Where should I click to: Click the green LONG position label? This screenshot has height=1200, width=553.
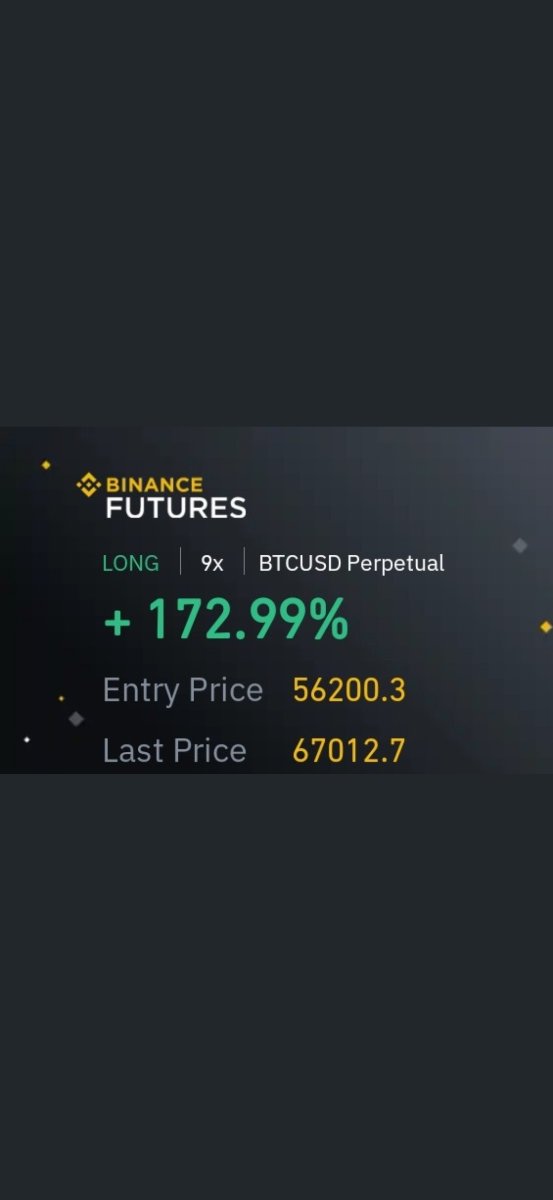pos(130,563)
